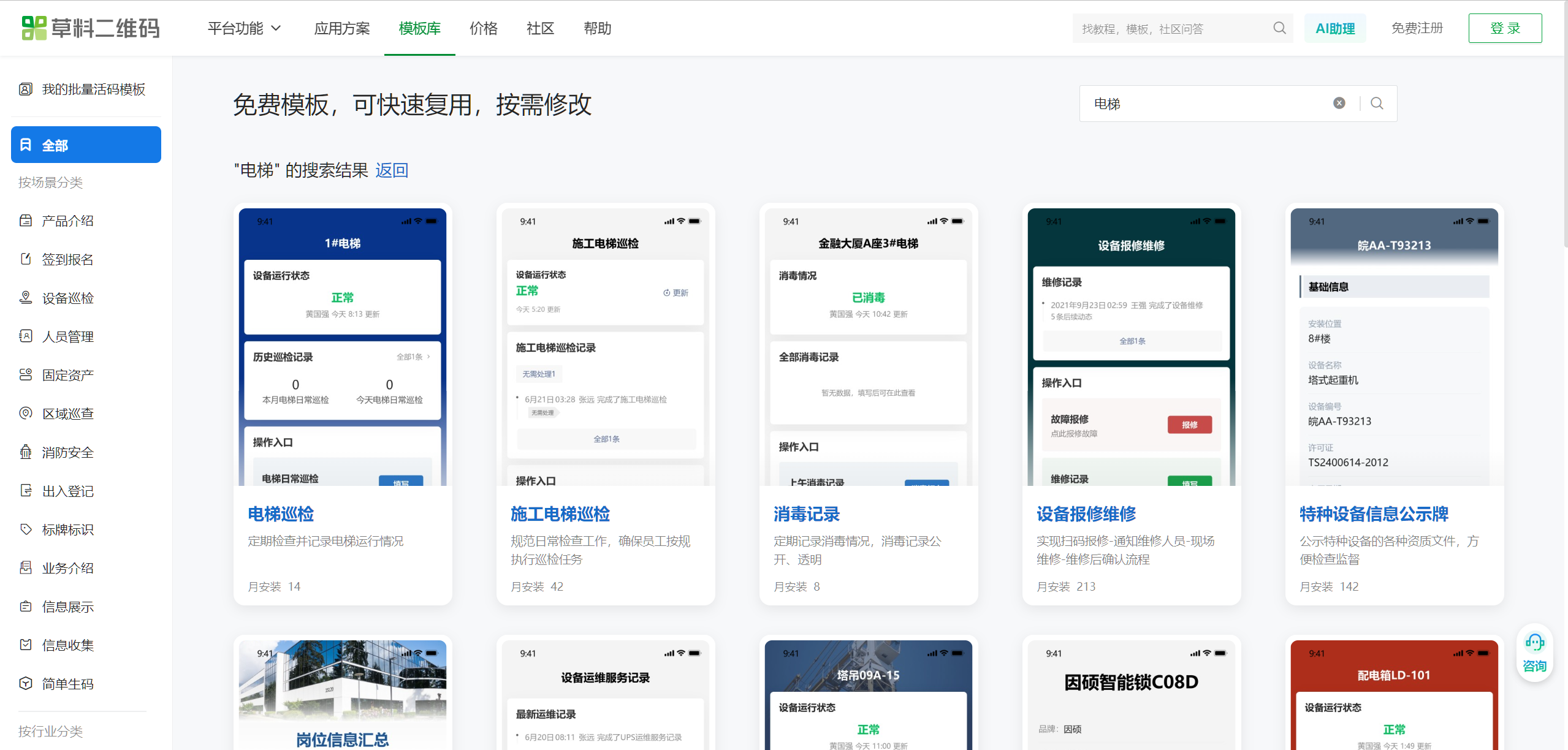Click the 返回 link beside search results
Viewport: 1568px width, 750px height.
point(392,170)
